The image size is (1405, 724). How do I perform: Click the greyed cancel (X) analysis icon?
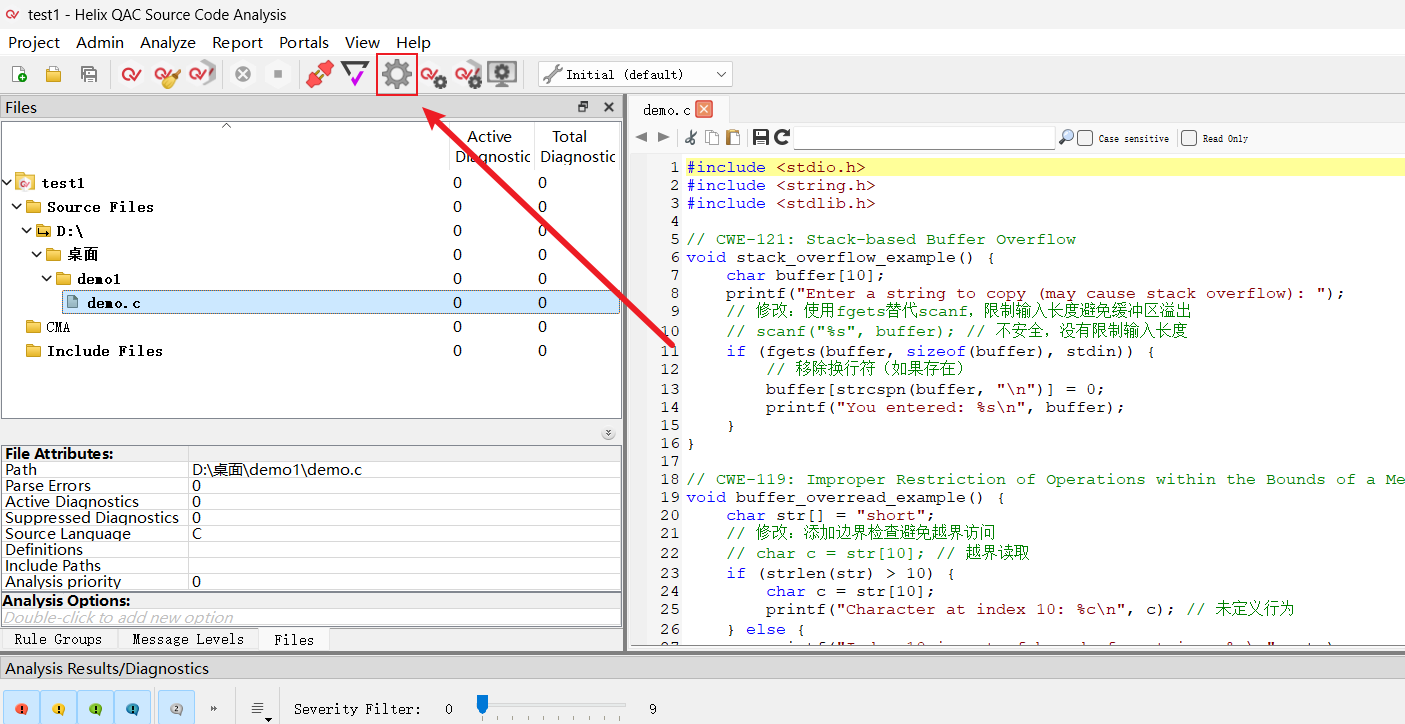click(243, 74)
